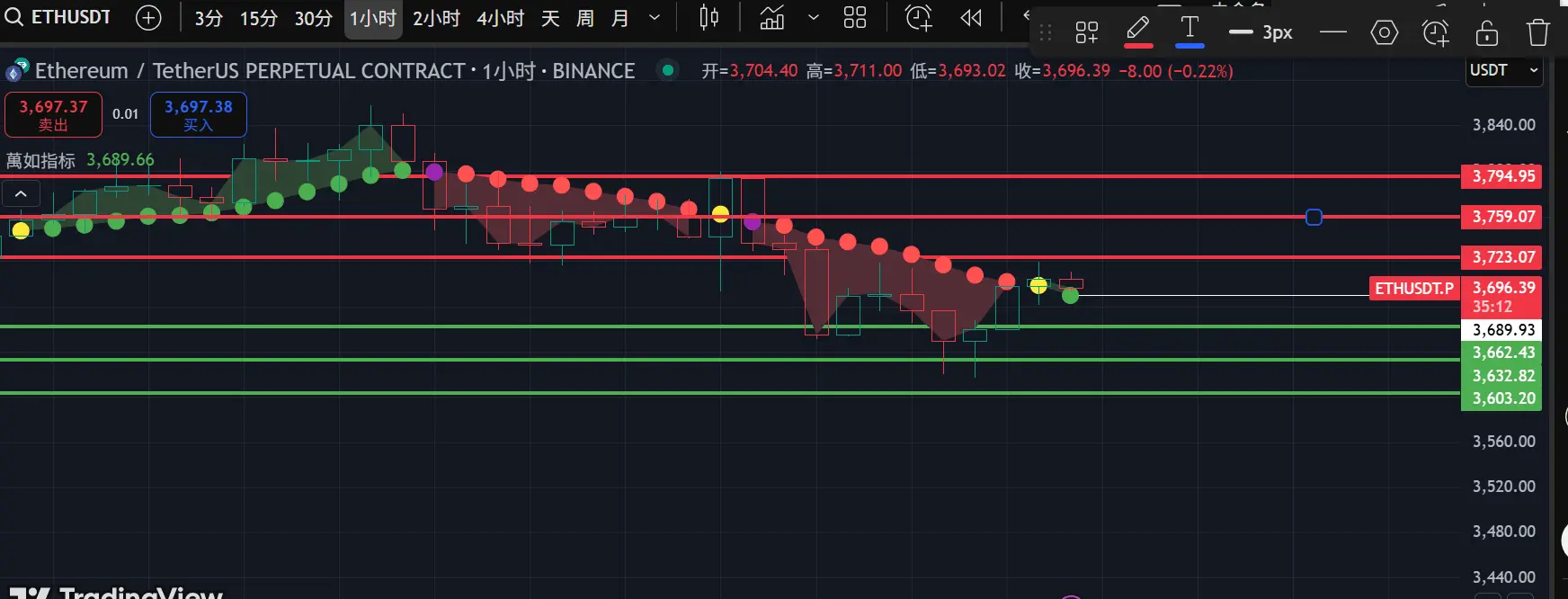The height and width of the screenshot is (599, 1568).
Task: Click the 3,603.20 green price label
Action: tap(1501, 398)
